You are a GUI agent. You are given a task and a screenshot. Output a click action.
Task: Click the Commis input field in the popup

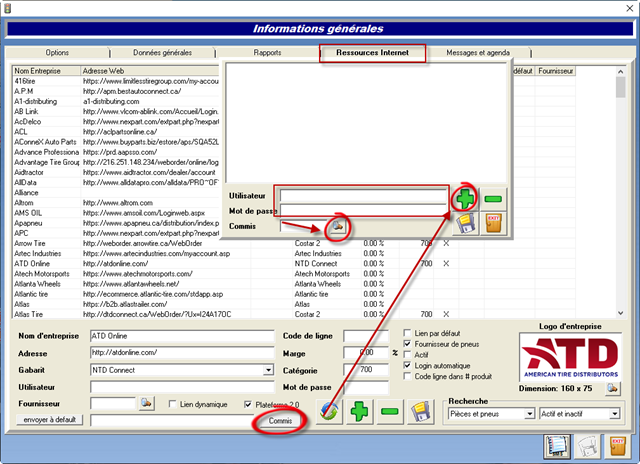[x=304, y=226]
